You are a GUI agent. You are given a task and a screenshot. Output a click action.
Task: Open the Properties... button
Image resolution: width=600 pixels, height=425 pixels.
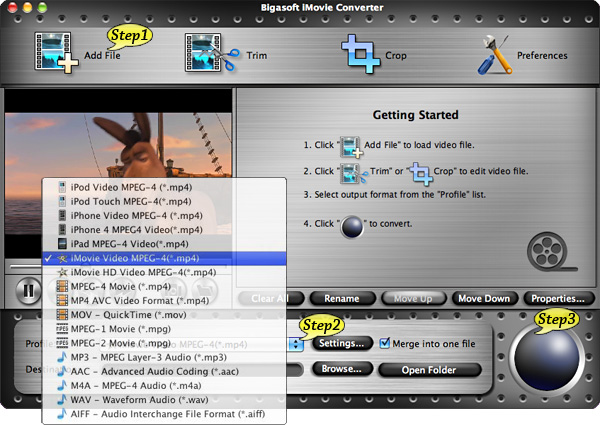tap(558, 298)
